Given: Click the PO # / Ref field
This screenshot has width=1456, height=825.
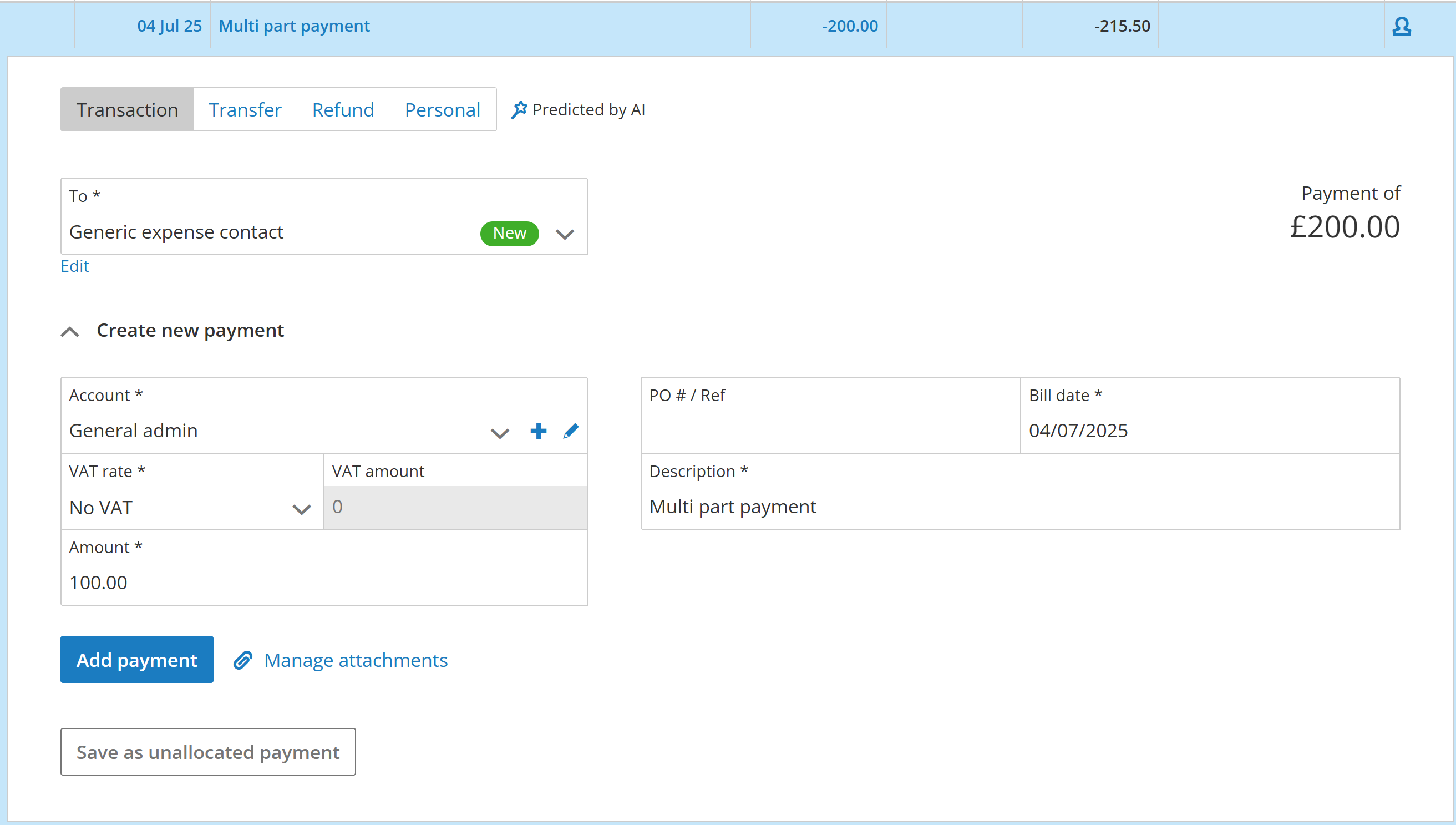Looking at the screenshot, I should pyautogui.click(x=830, y=431).
